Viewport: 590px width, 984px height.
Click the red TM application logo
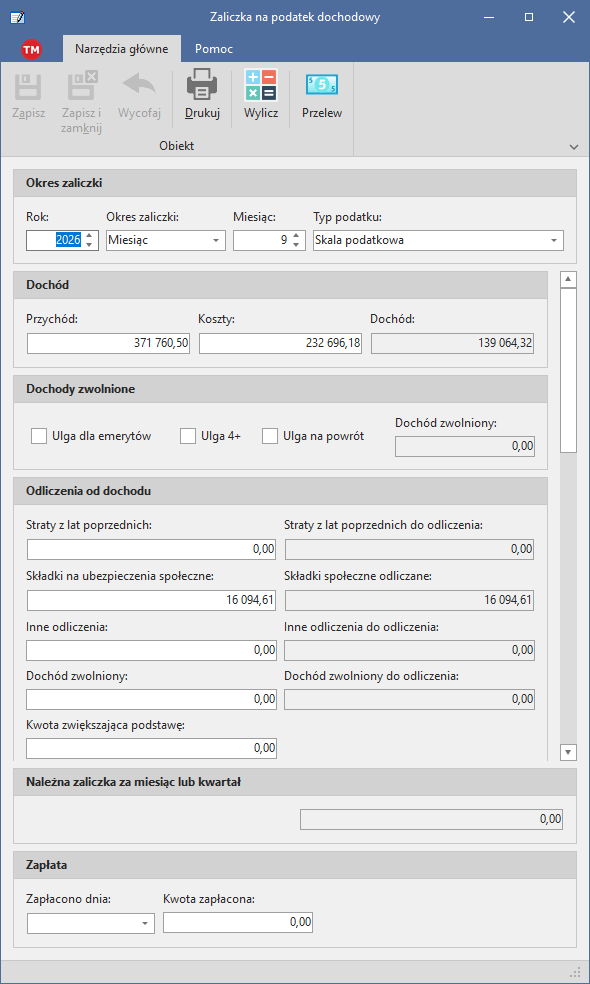click(x=30, y=49)
